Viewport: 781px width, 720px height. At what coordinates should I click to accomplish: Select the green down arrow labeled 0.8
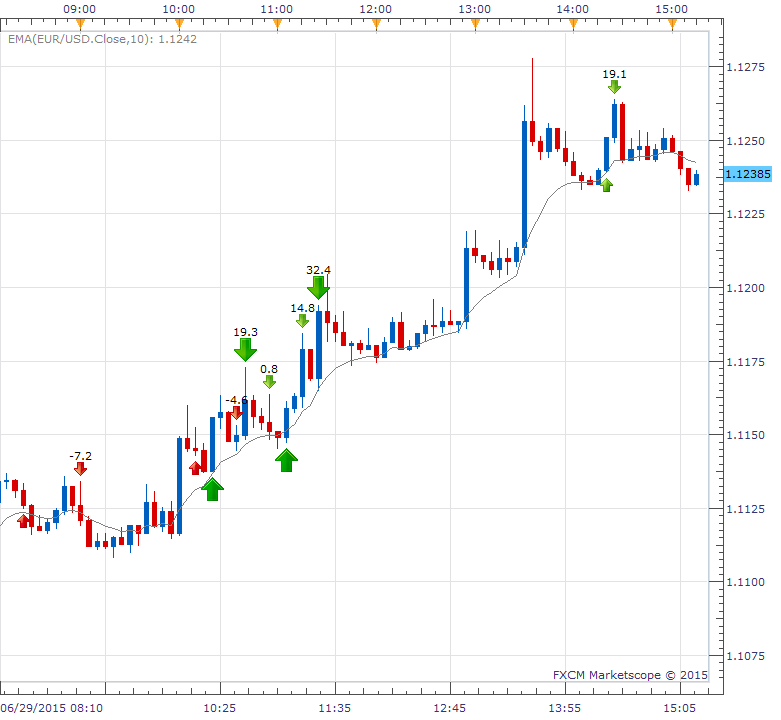[x=269, y=382]
